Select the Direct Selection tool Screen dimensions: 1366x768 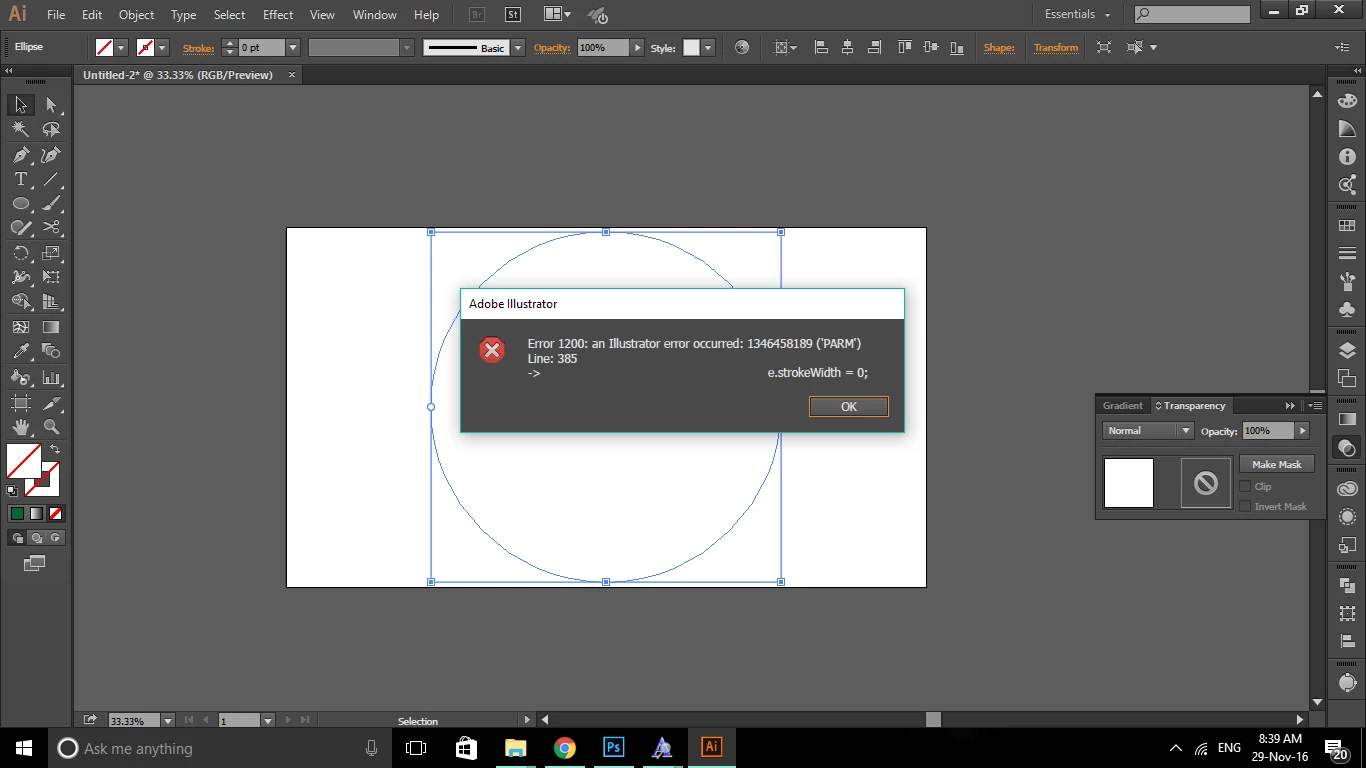pyautogui.click(x=51, y=104)
